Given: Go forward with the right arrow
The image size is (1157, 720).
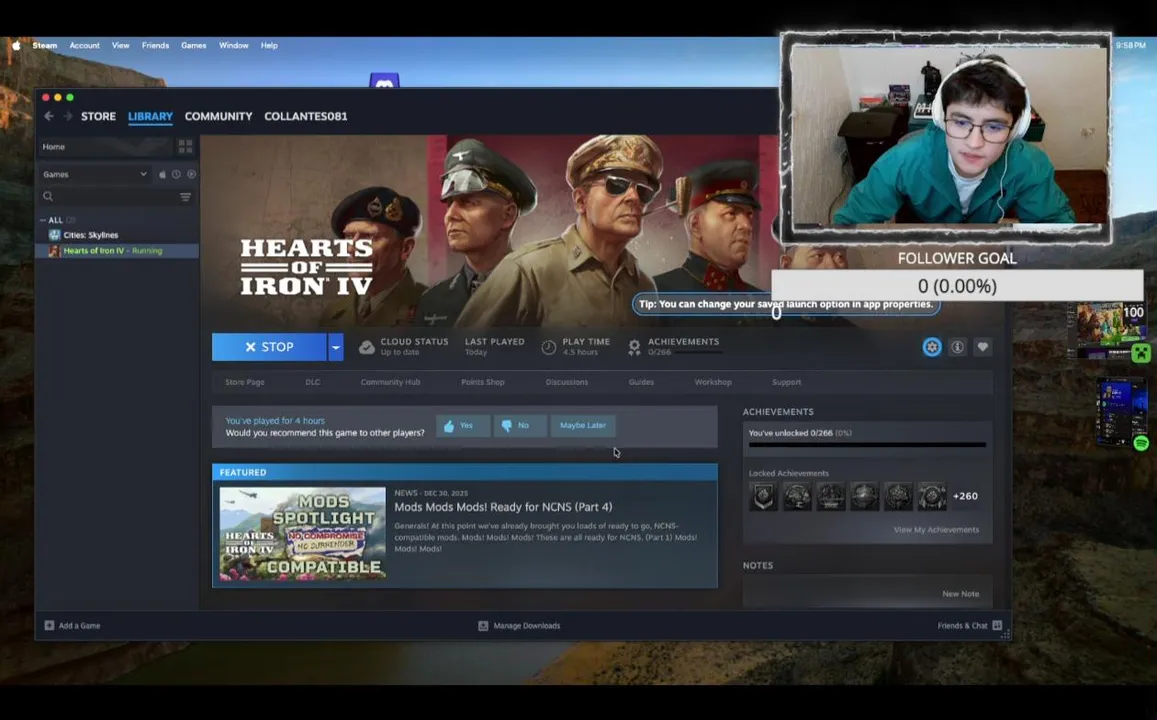Looking at the screenshot, I should pos(67,116).
